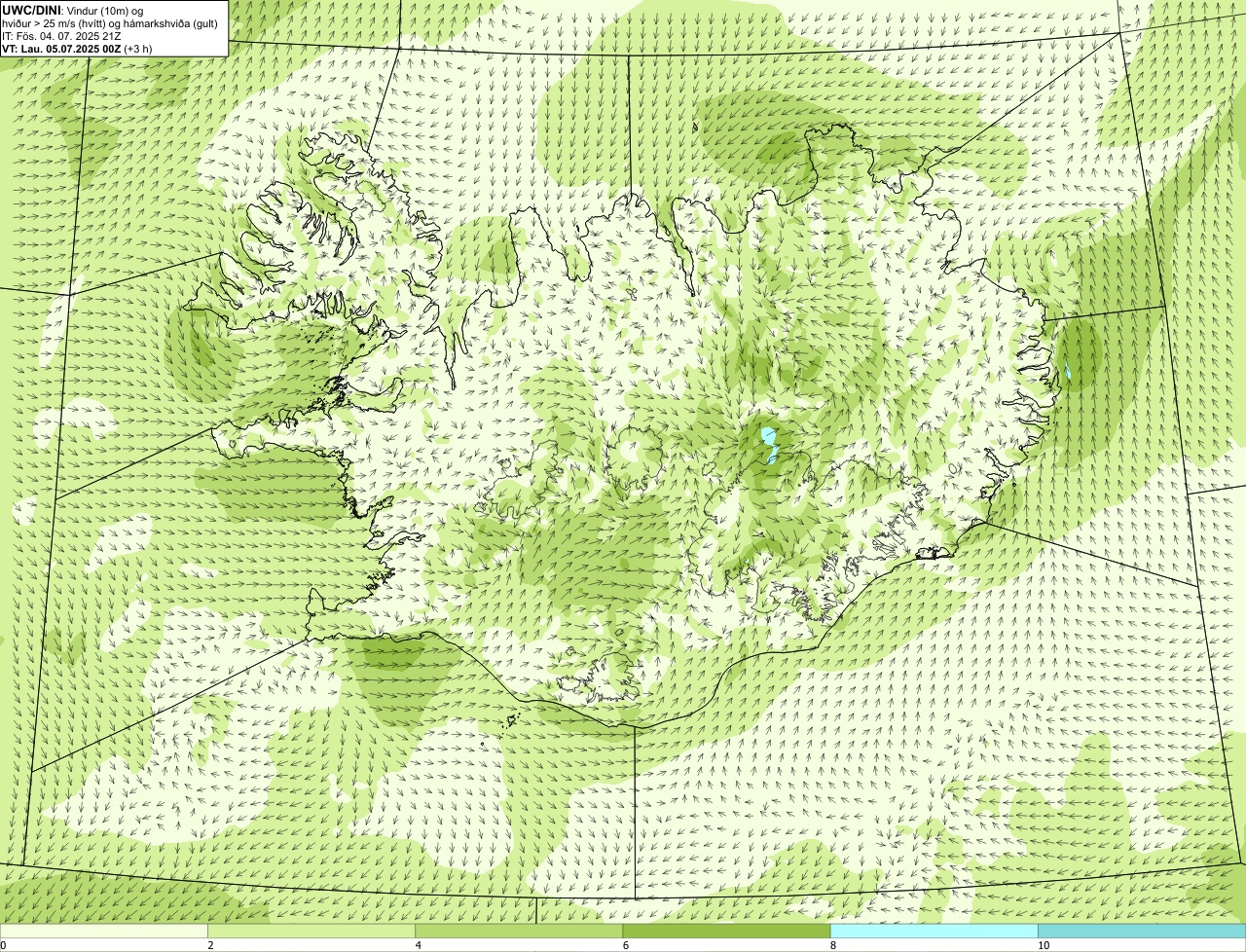The image size is (1246, 952).
Task: Click the 'IT: Fös. 04. 07. 2025 21Z' line
Action: (62, 36)
